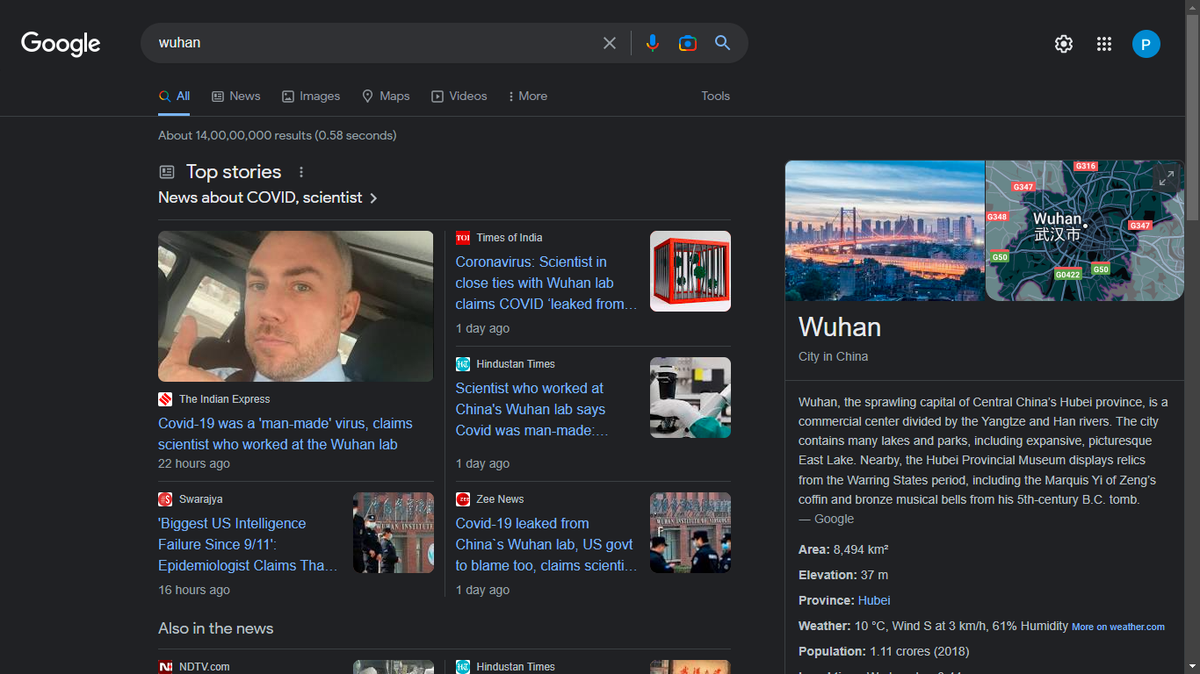
Task: Open 'Biggest US Intelligence Failure Since 9/11' article
Action: coord(248,545)
